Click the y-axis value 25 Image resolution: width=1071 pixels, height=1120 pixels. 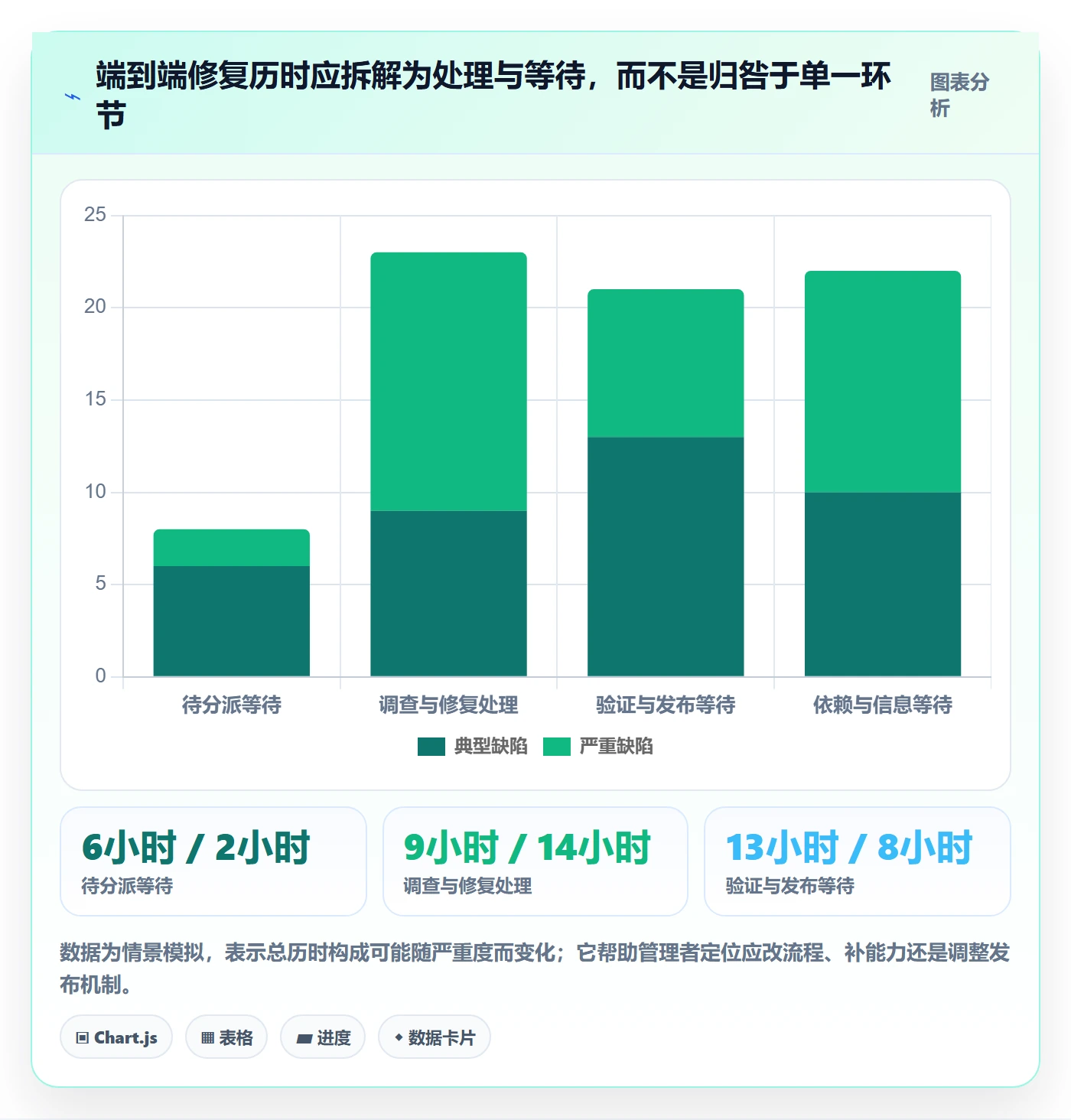tap(96, 215)
